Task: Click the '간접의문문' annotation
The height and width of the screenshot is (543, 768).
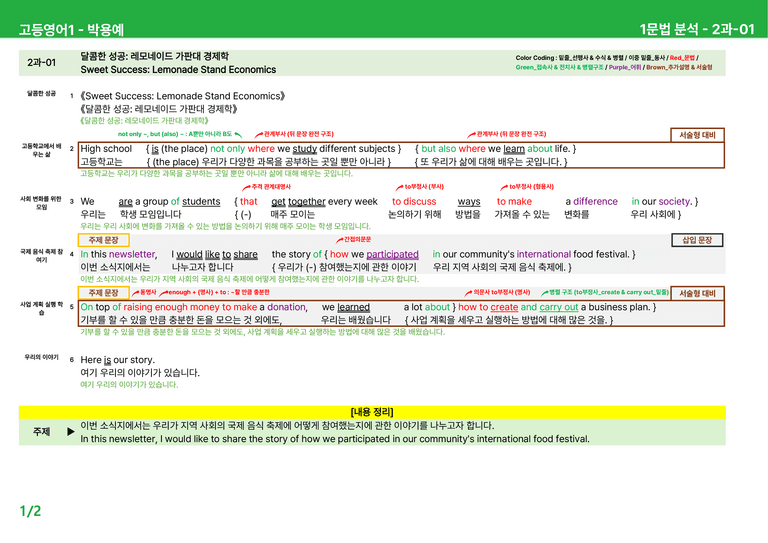Action: (358, 239)
